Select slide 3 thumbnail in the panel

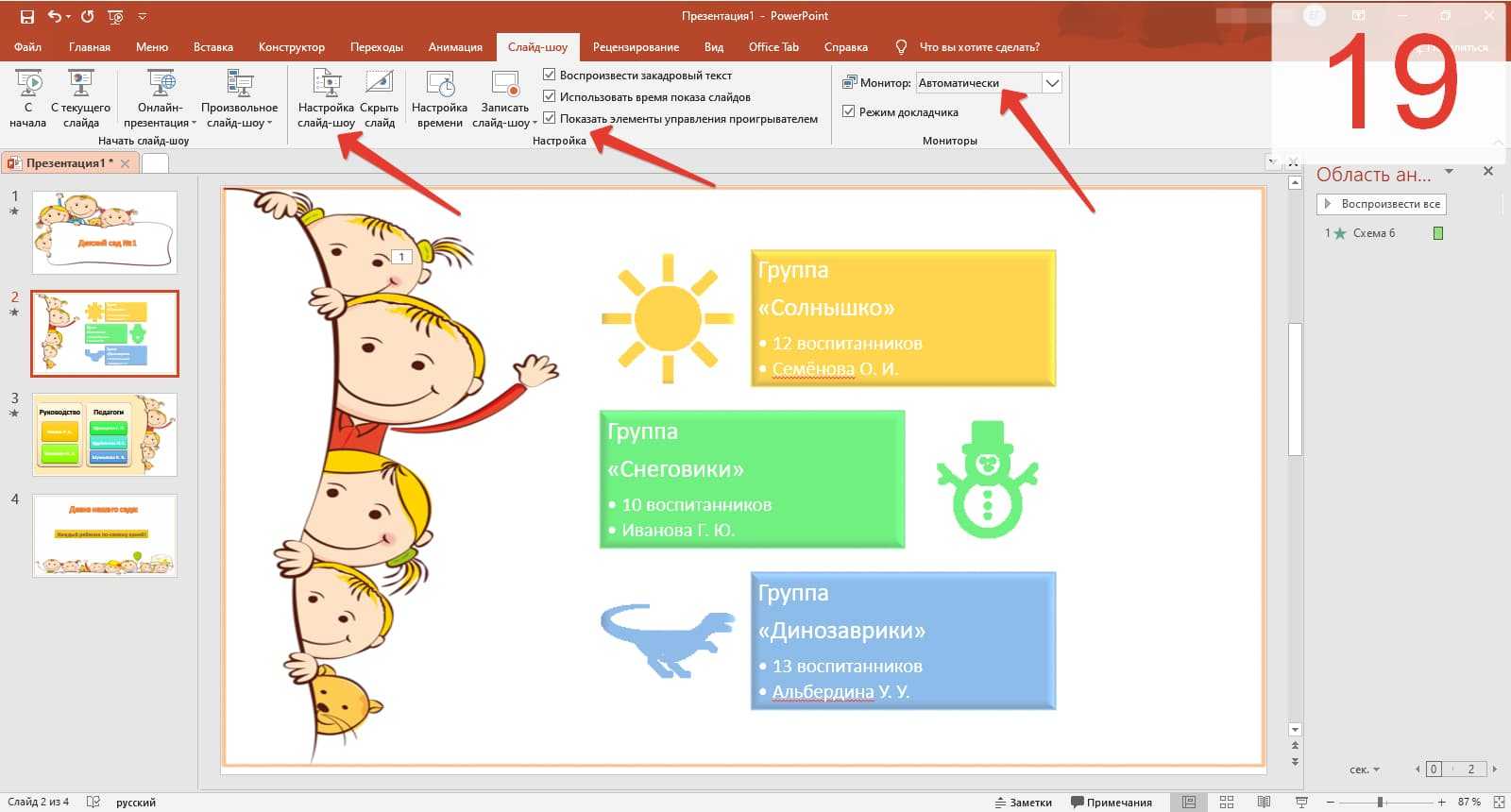[x=105, y=434]
